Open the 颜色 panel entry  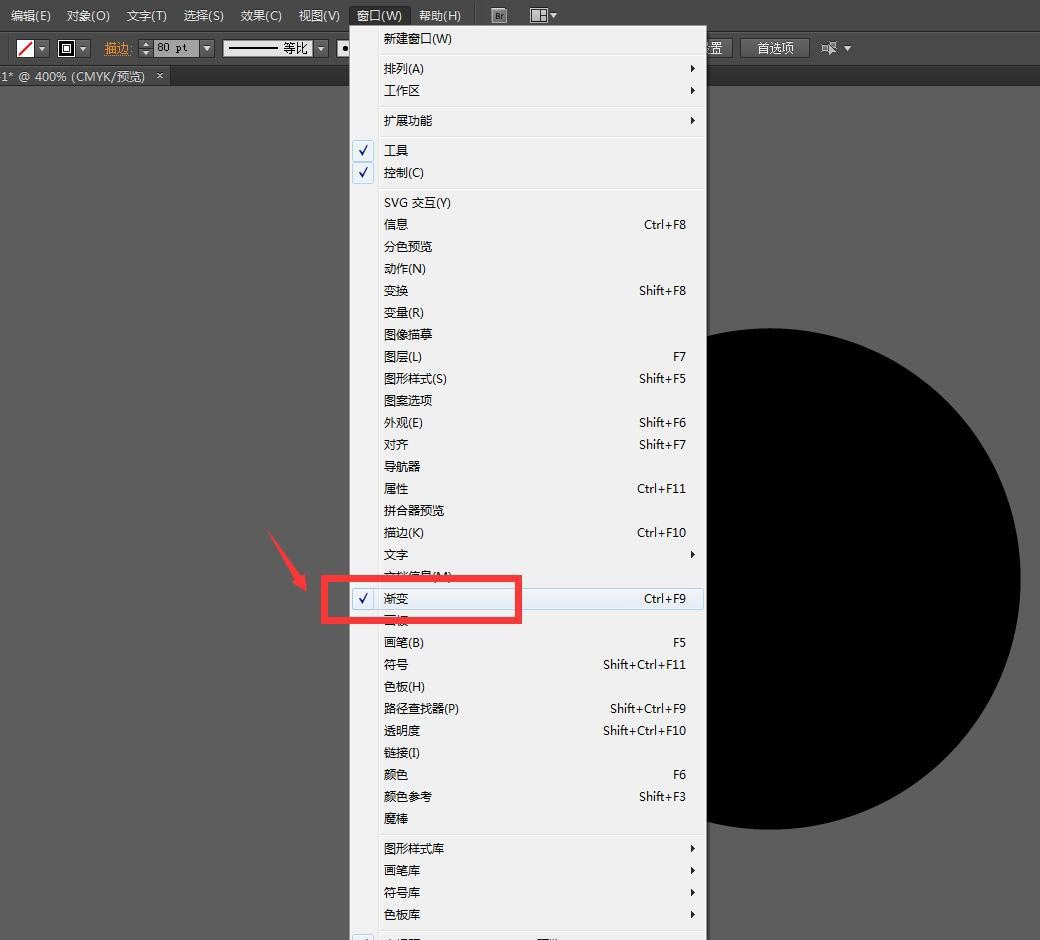(x=527, y=774)
